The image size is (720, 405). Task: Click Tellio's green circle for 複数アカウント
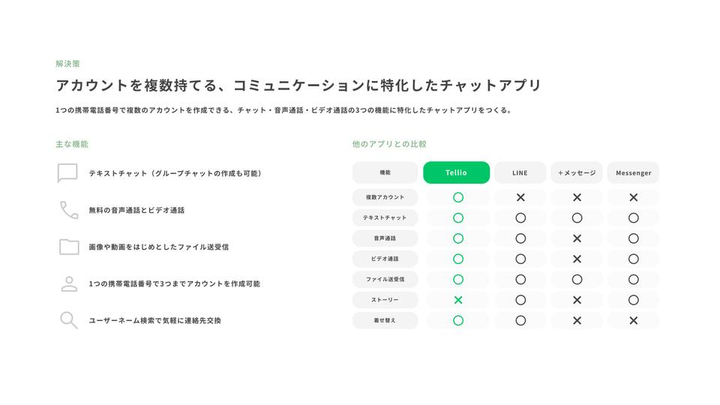[458, 197]
